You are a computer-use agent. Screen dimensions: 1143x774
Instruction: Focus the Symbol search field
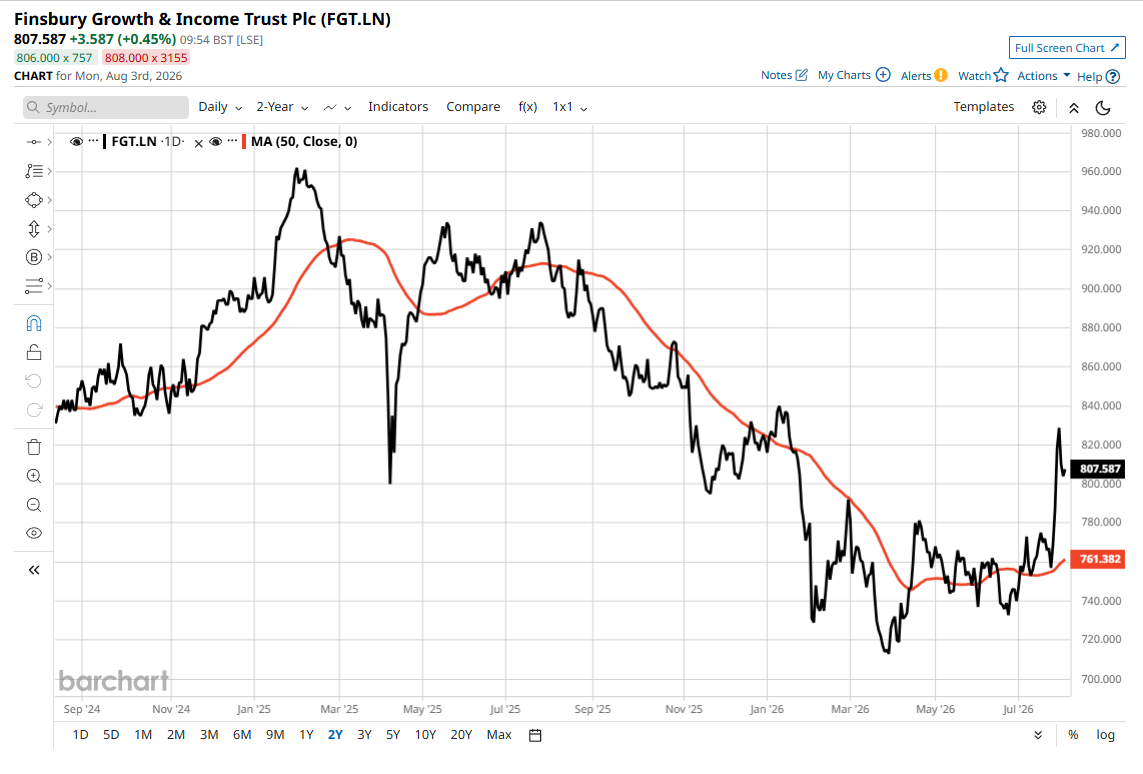click(x=106, y=107)
